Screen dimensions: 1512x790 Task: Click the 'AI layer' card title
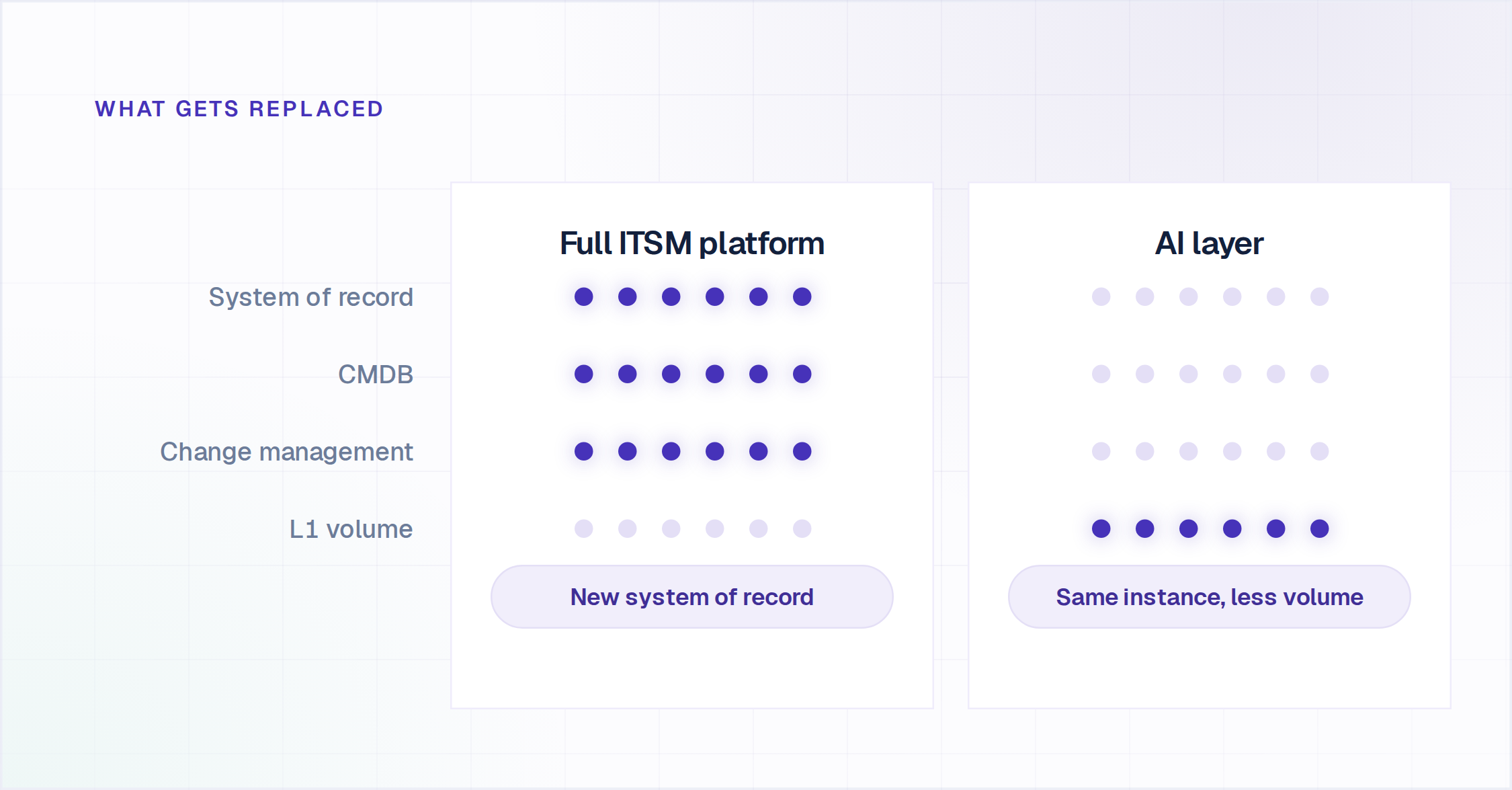click(x=1209, y=243)
